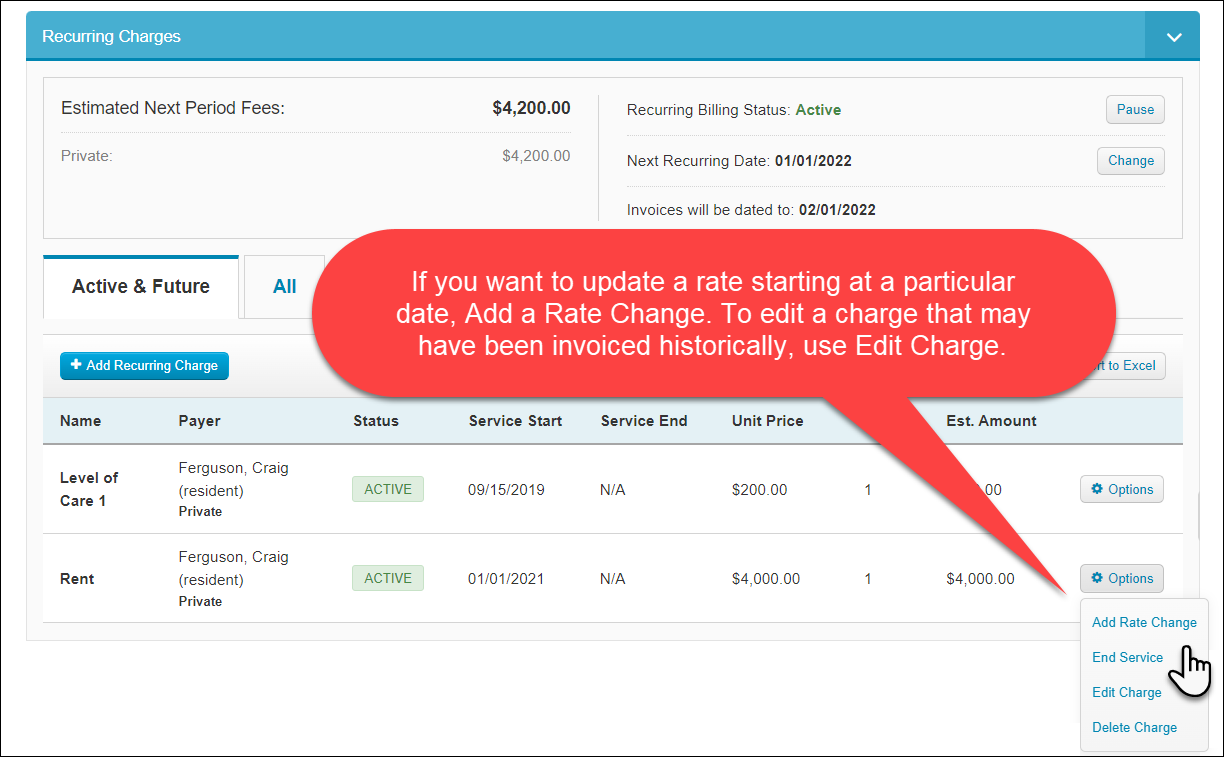Click Add Recurring Charge button

144,366
